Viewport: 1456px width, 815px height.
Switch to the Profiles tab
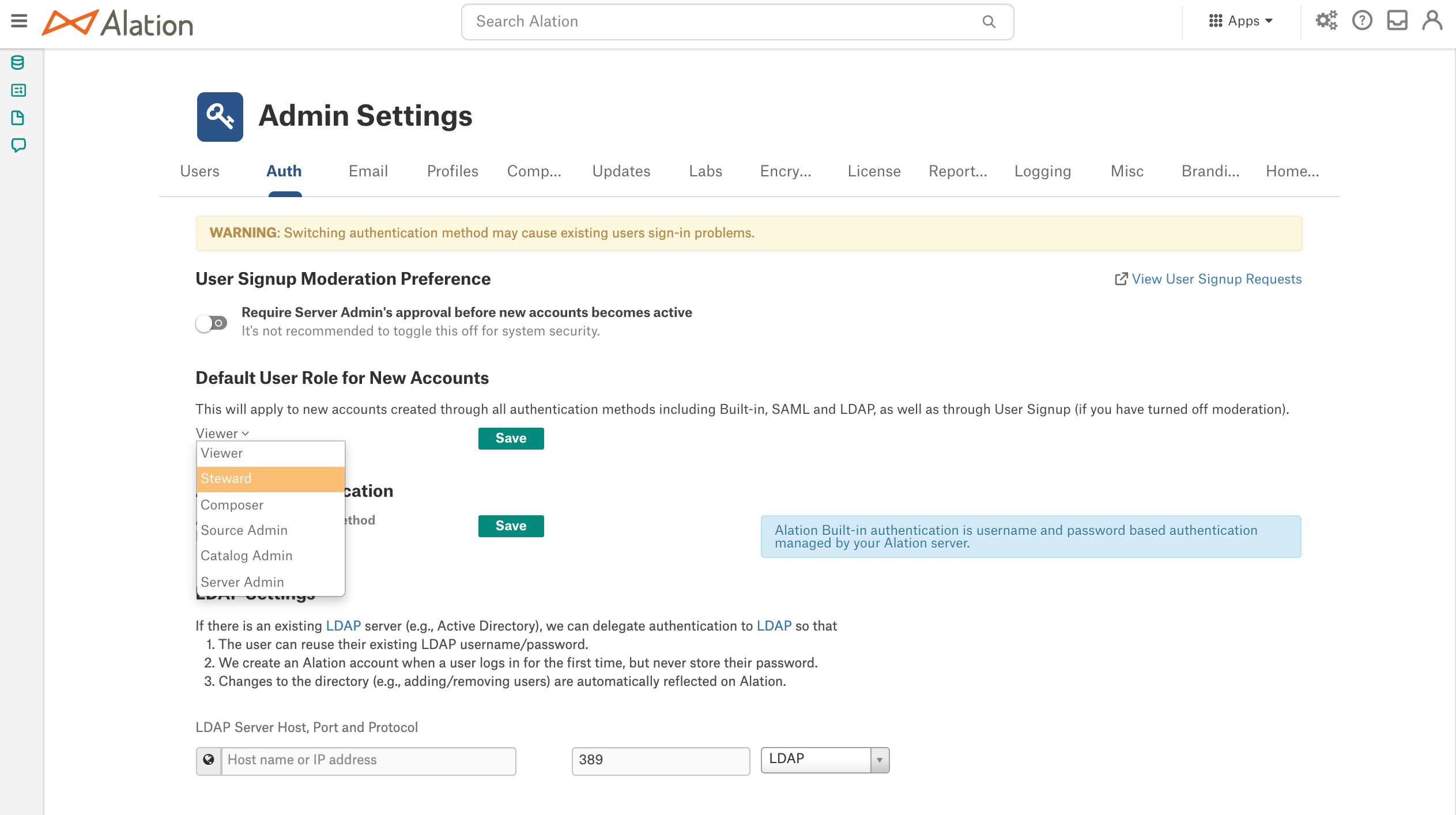coord(452,171)
